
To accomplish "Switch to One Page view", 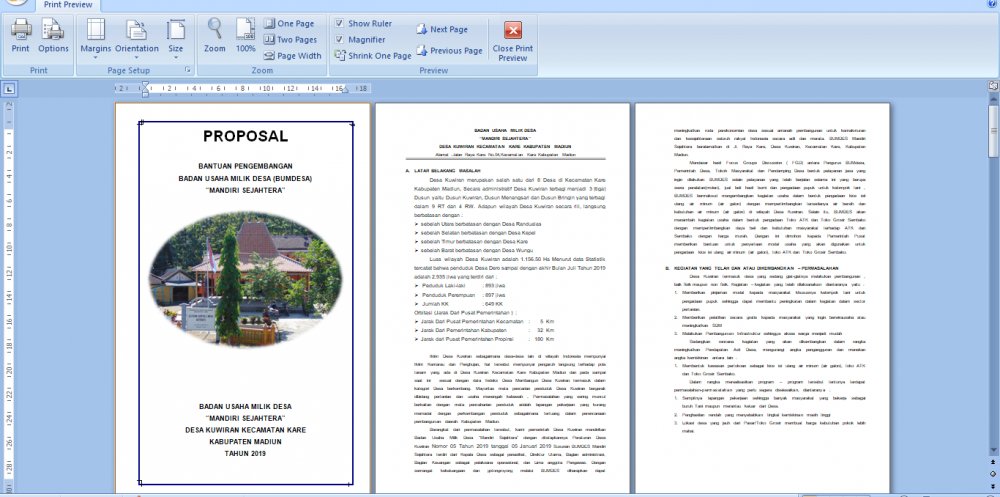I will pyautogui.click(x=289, y=24).
